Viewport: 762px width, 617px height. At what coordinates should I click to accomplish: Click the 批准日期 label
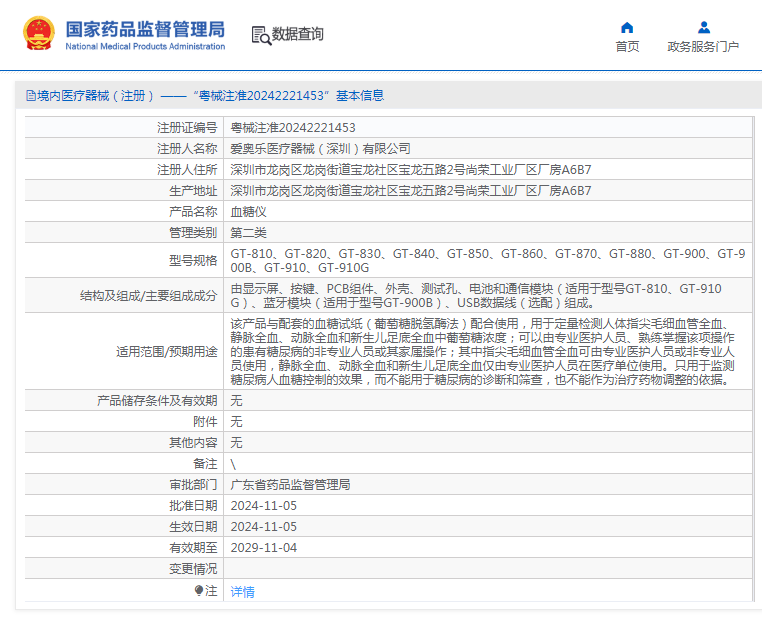[x=193, y=506]
